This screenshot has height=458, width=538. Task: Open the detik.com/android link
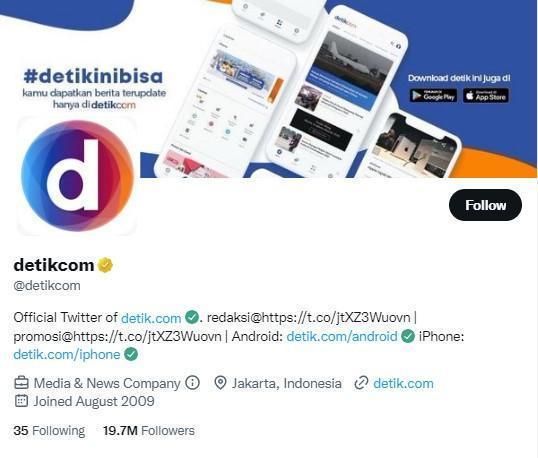point(342,336)
